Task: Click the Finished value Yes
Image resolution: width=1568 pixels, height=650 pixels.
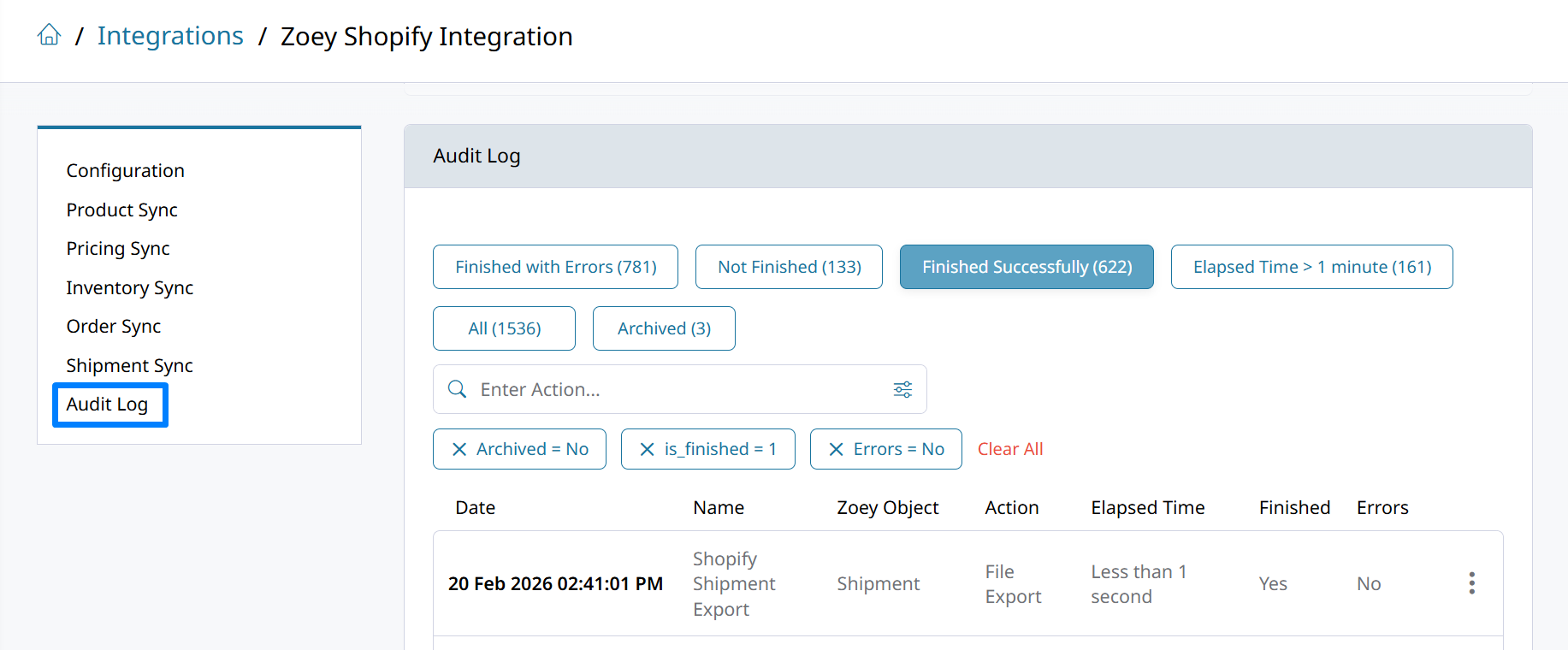Action: click(x=1273, y=583)
